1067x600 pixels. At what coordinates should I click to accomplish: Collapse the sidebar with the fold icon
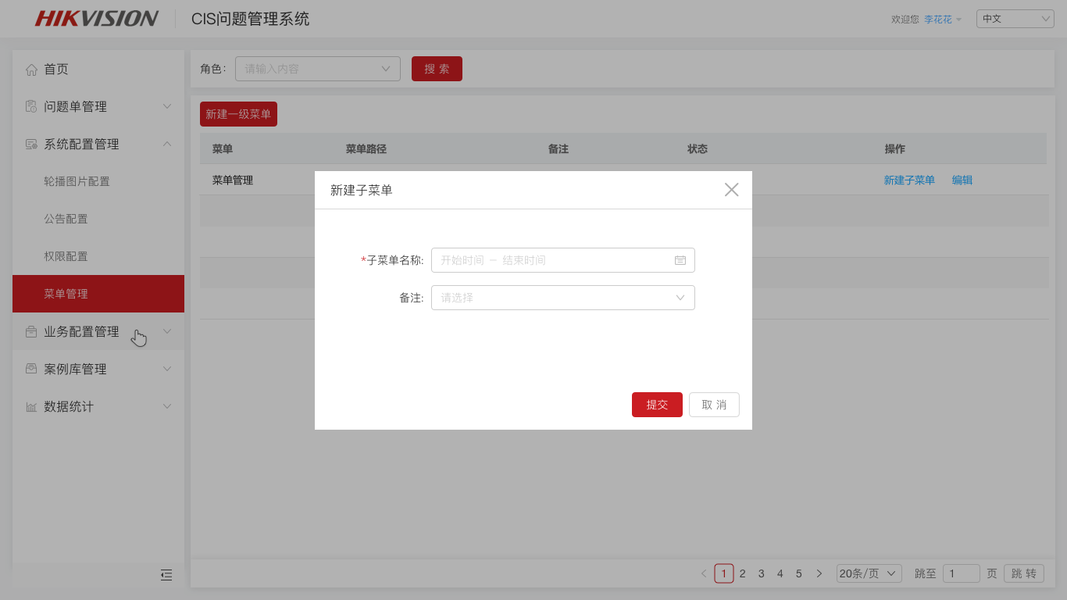(166, 575)
